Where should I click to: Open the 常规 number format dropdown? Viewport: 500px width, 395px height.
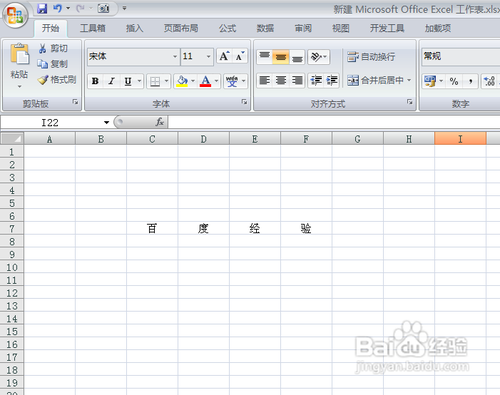461,56
